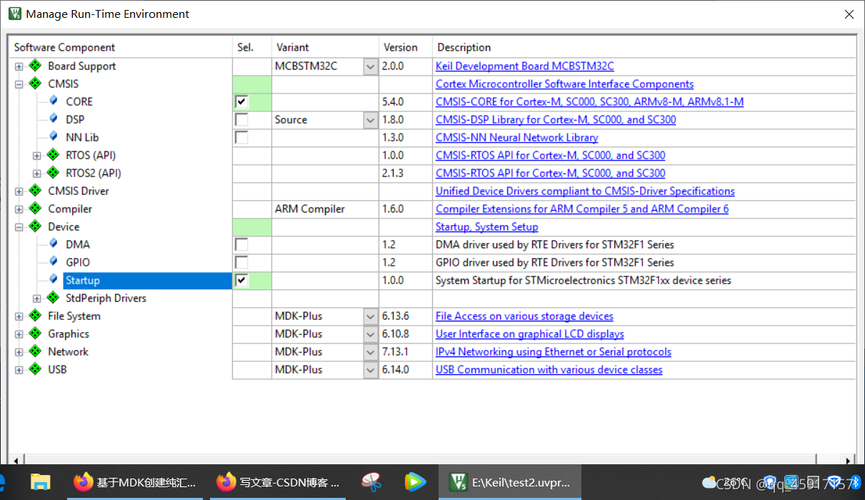Select the Startup tree row

point(147,280)
